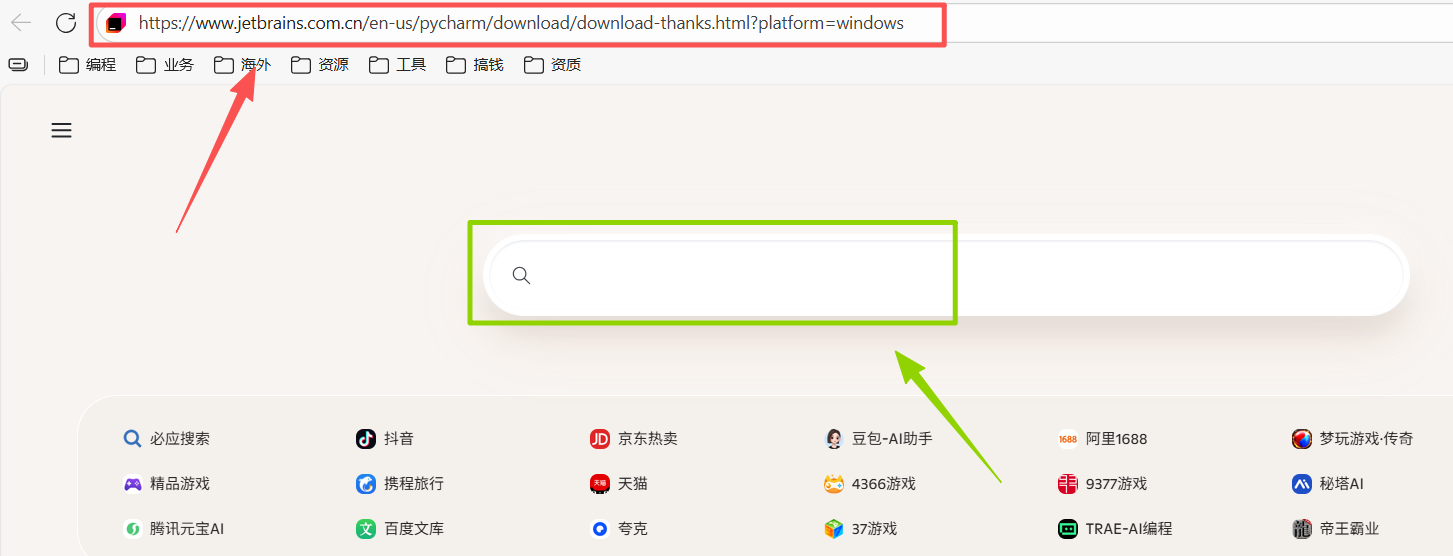The image size is (1453, 556).
Task: Expand the 海外 bookmarks folder
Action: 242,65
